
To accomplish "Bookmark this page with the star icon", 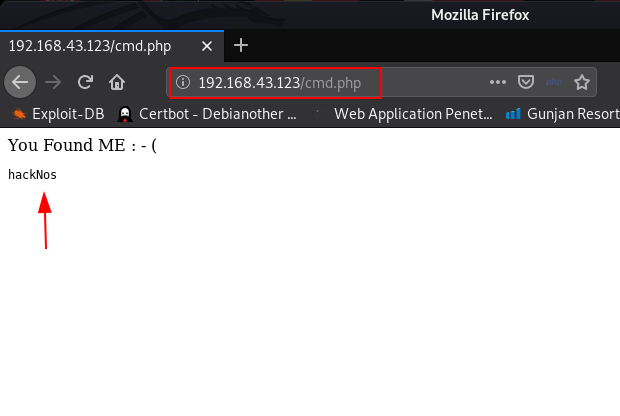I will (x=582, y=82).
